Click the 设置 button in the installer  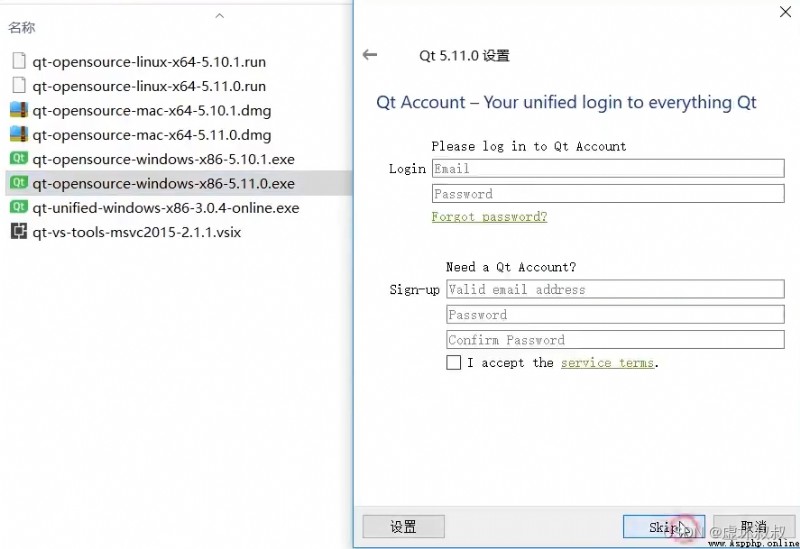(x=404, y=527)
